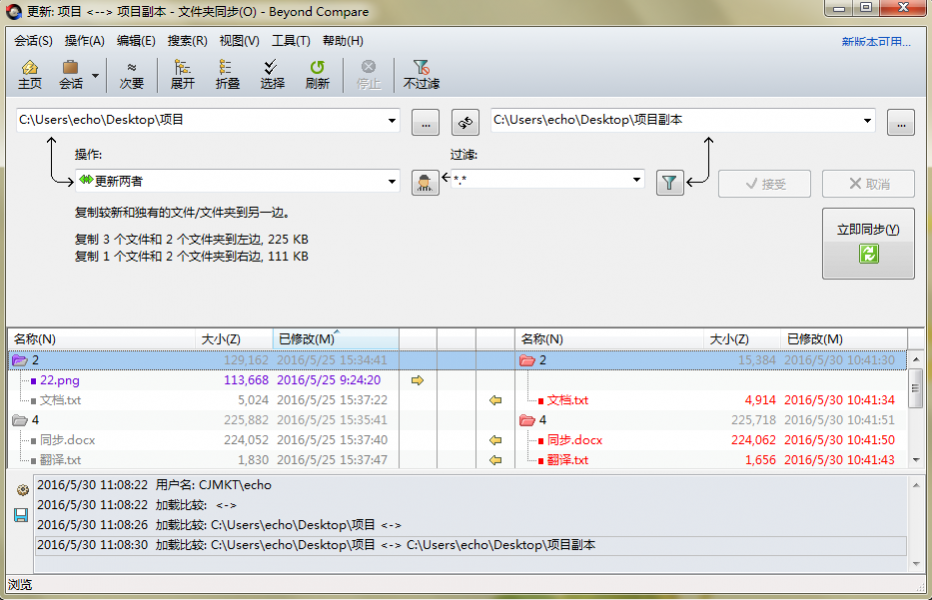This screenshot has width=932, height=600.
Task: Open filter settings with funnel icon
Action: [670, 183]
